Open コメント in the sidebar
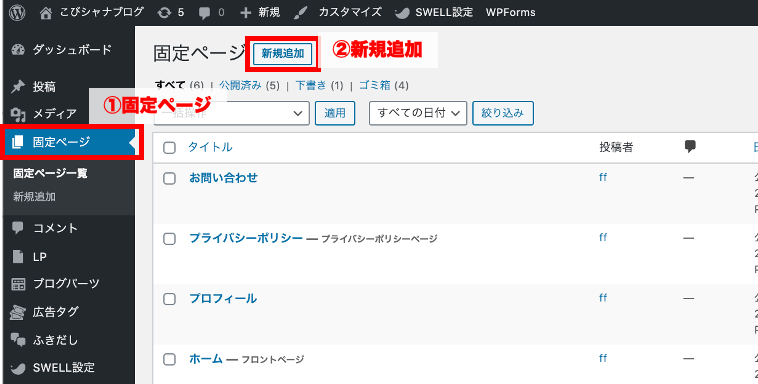The width and height of the screenshot is (758, 384). point(56,228)
